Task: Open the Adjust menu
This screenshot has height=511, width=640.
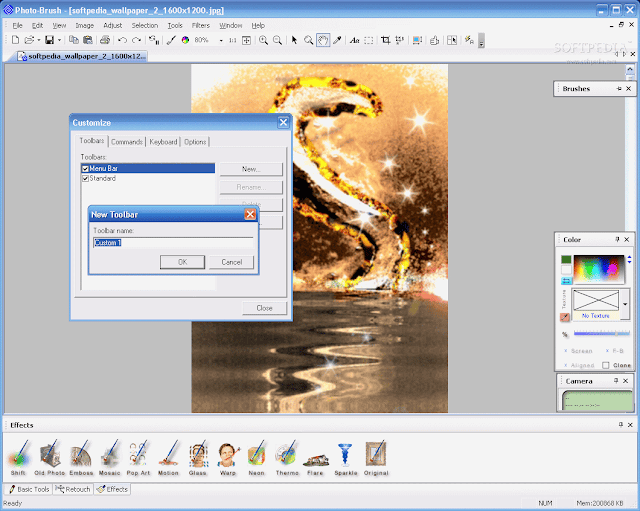Action: [113, 25]
